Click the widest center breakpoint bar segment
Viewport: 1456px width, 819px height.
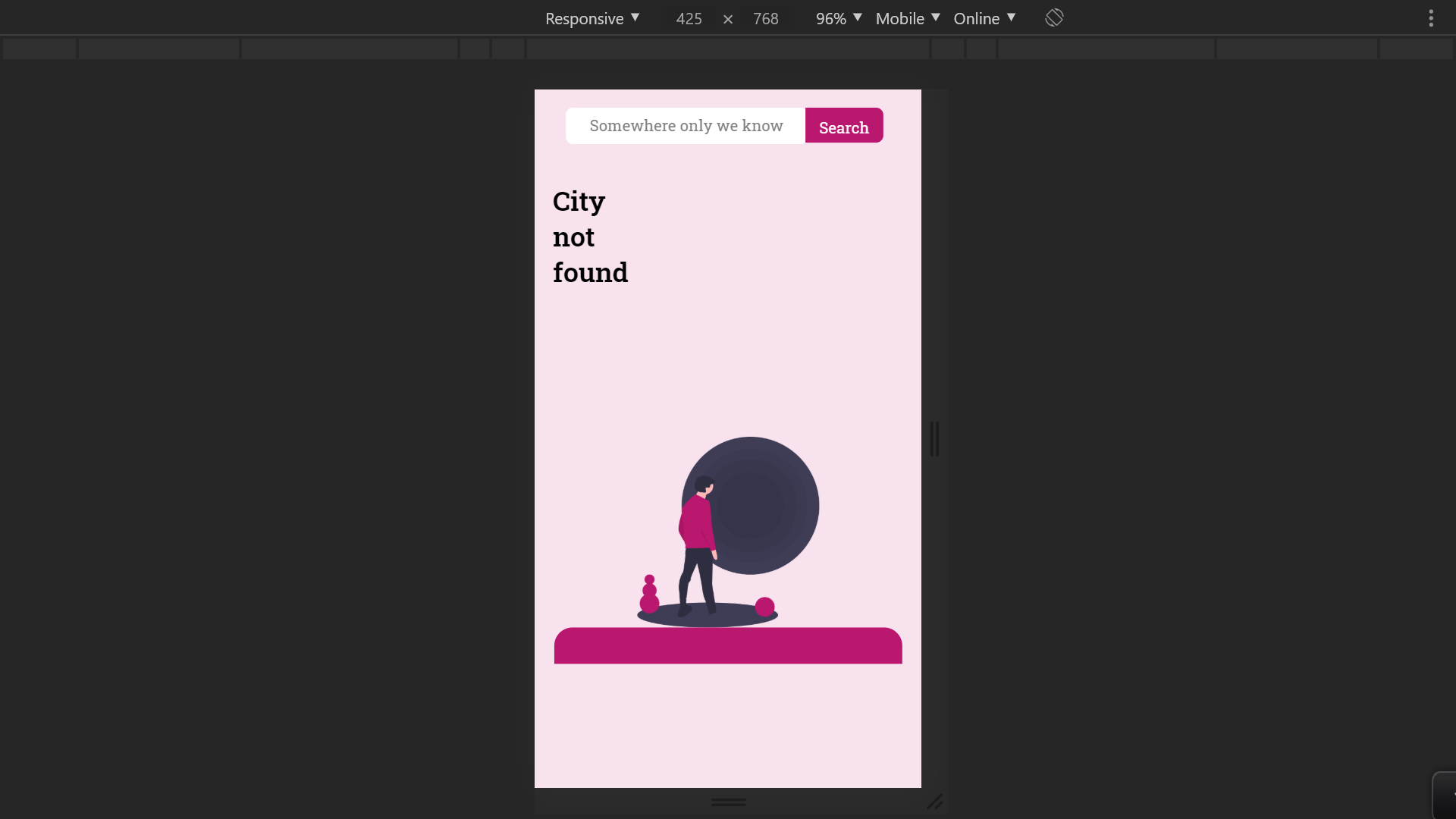point(728,49)
